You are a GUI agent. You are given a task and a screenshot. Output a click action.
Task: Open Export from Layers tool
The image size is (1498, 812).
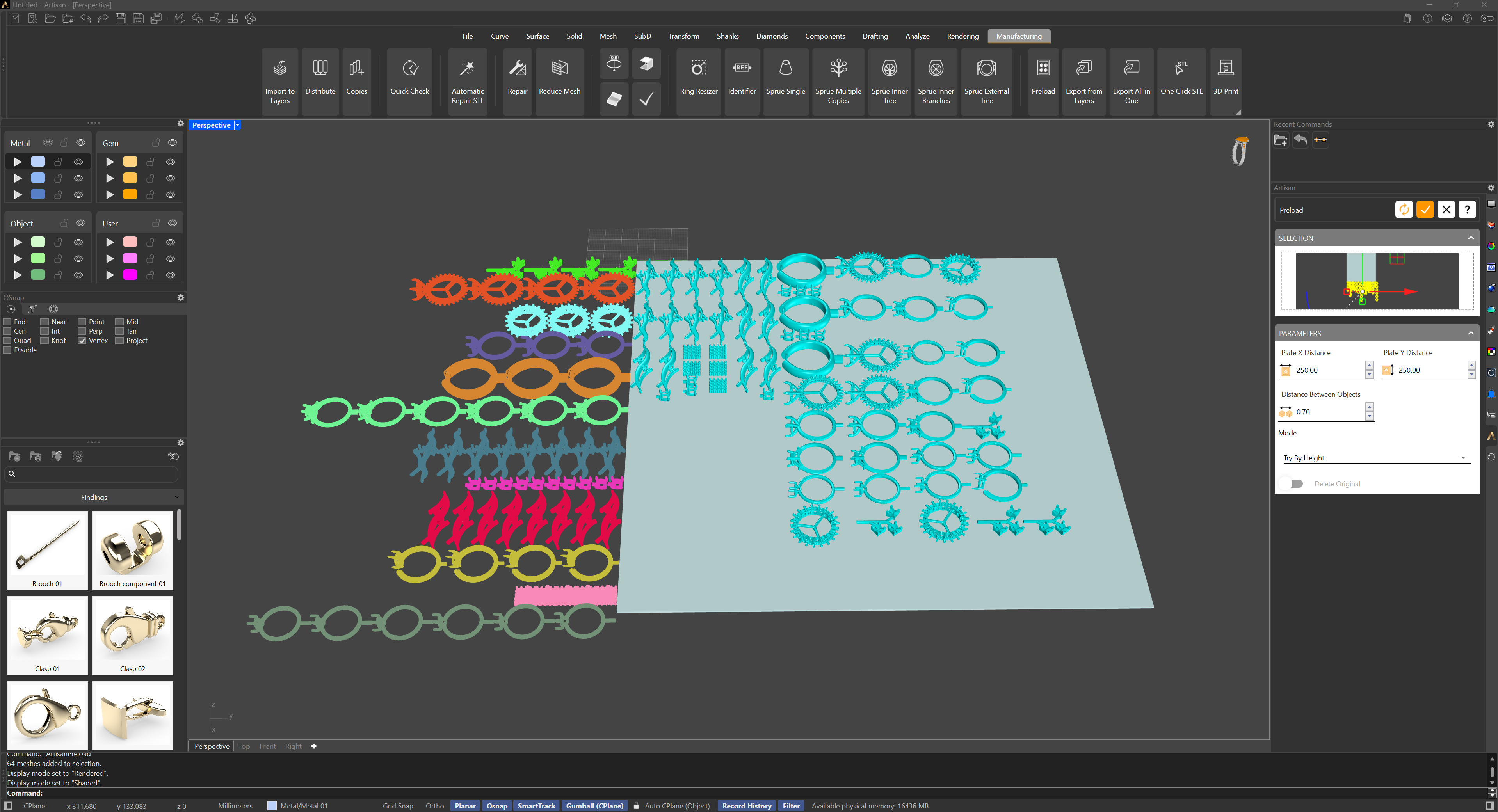(1084, 82)
